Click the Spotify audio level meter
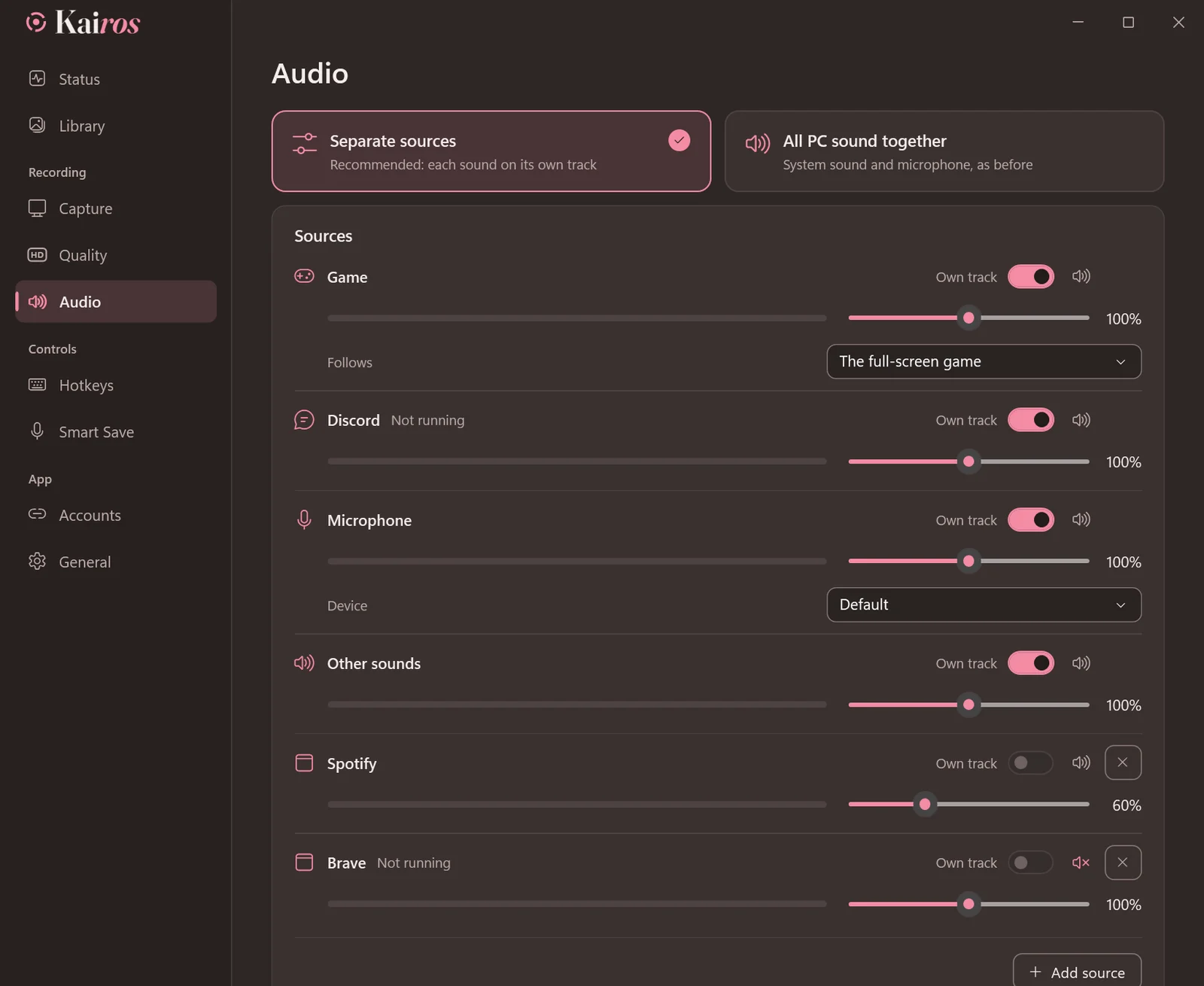 [577, 804]
